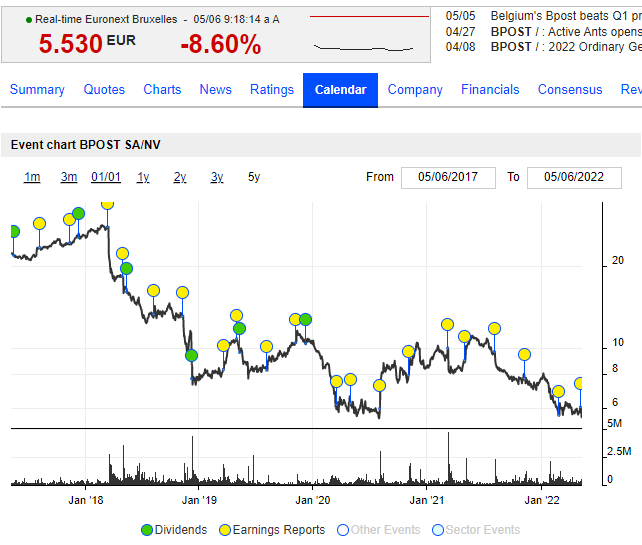The height and width of the screenshot is (545, 642).
Task: Select the 5y chart range
Action: [x=254, y=177]
